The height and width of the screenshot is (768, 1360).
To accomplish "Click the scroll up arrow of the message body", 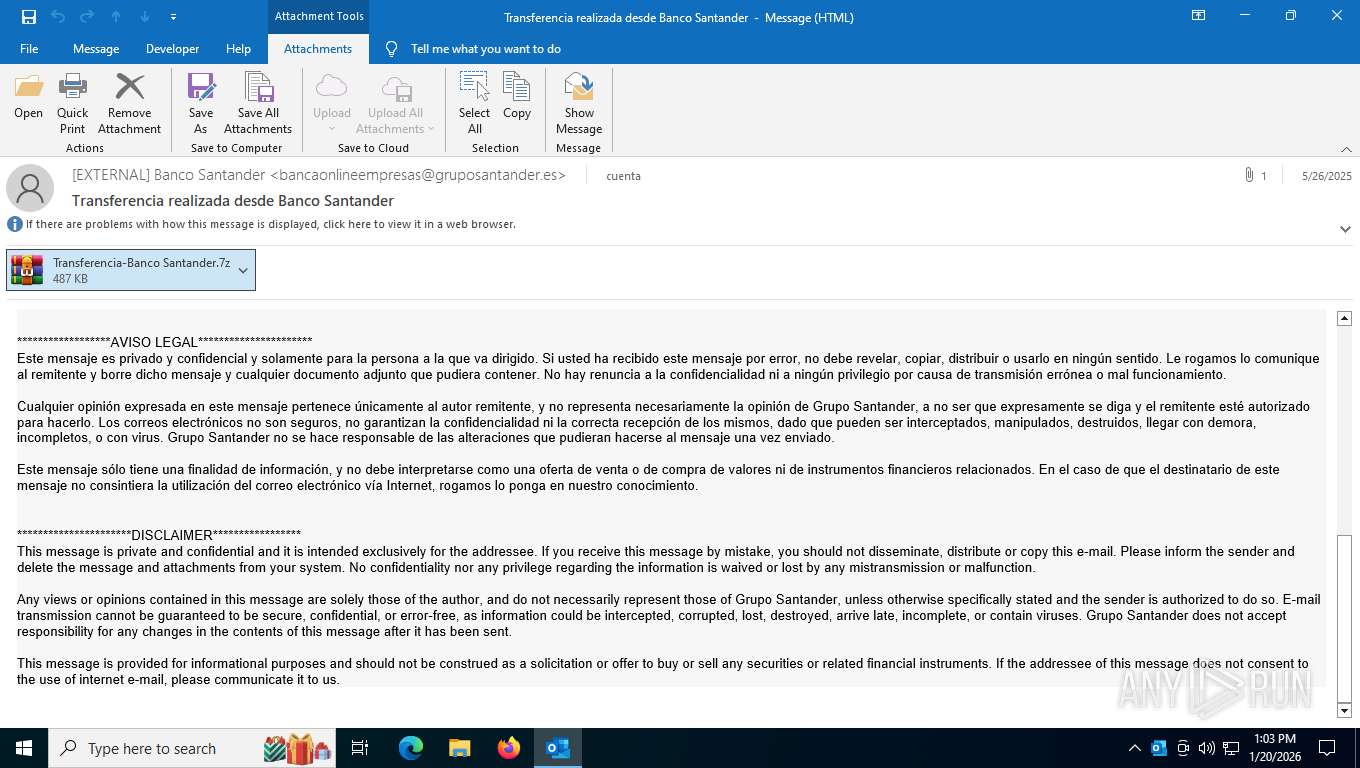I will tap(1344, 318).
